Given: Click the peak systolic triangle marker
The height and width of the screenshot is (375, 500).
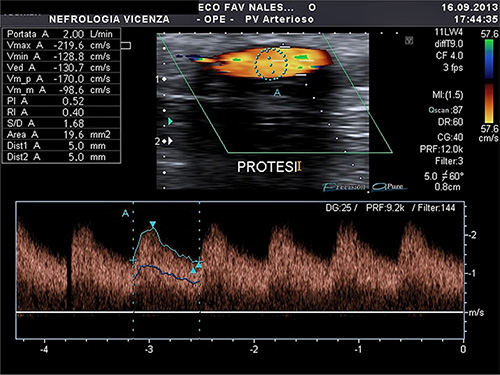Looking at the screenshot, I should point(153,224).
